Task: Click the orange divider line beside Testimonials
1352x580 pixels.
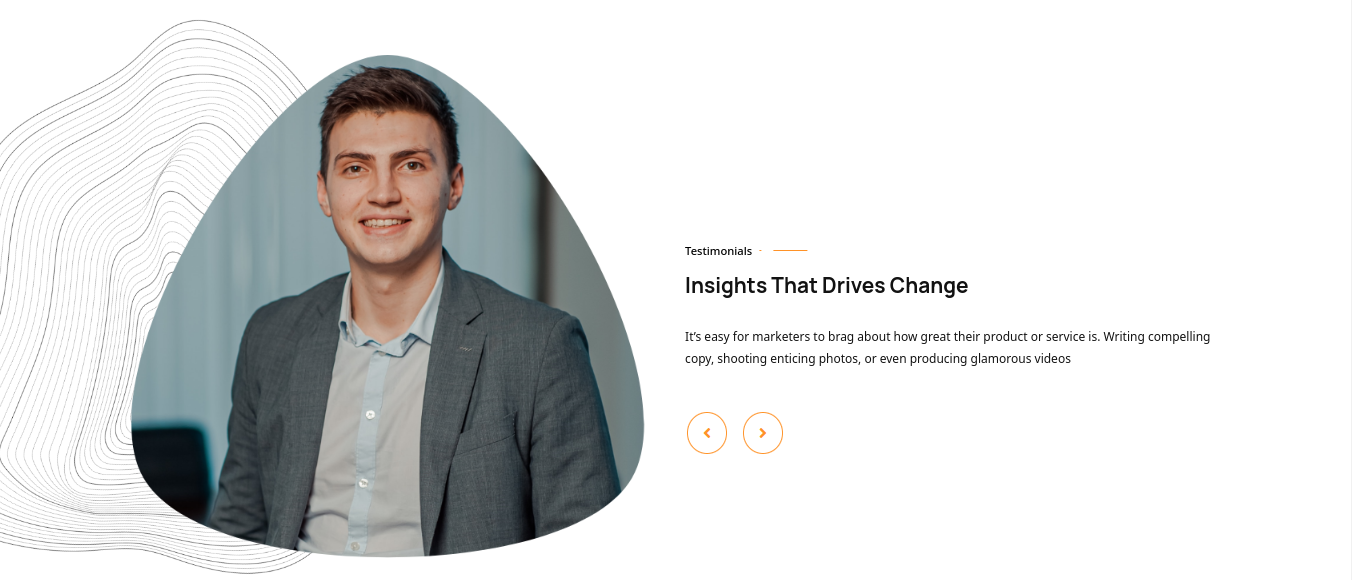Action: (x=790, y=251)
